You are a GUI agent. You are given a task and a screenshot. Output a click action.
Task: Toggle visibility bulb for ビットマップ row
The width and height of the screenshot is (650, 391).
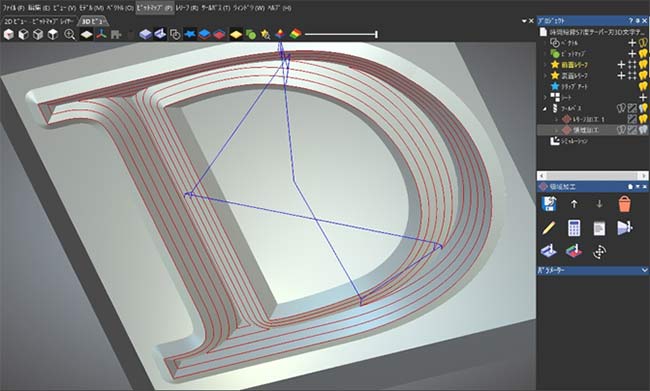tap(643, 53)
